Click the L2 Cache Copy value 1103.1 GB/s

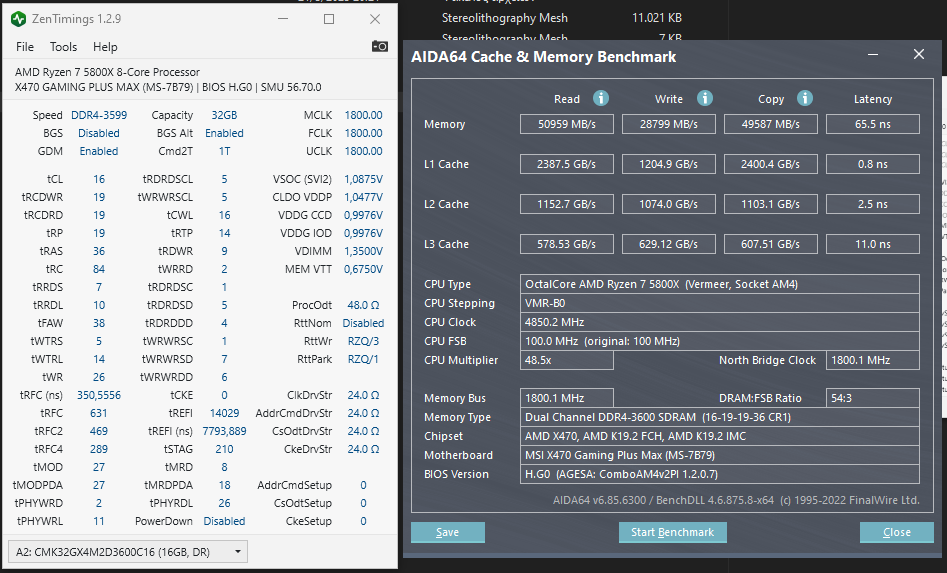point(771,204)
